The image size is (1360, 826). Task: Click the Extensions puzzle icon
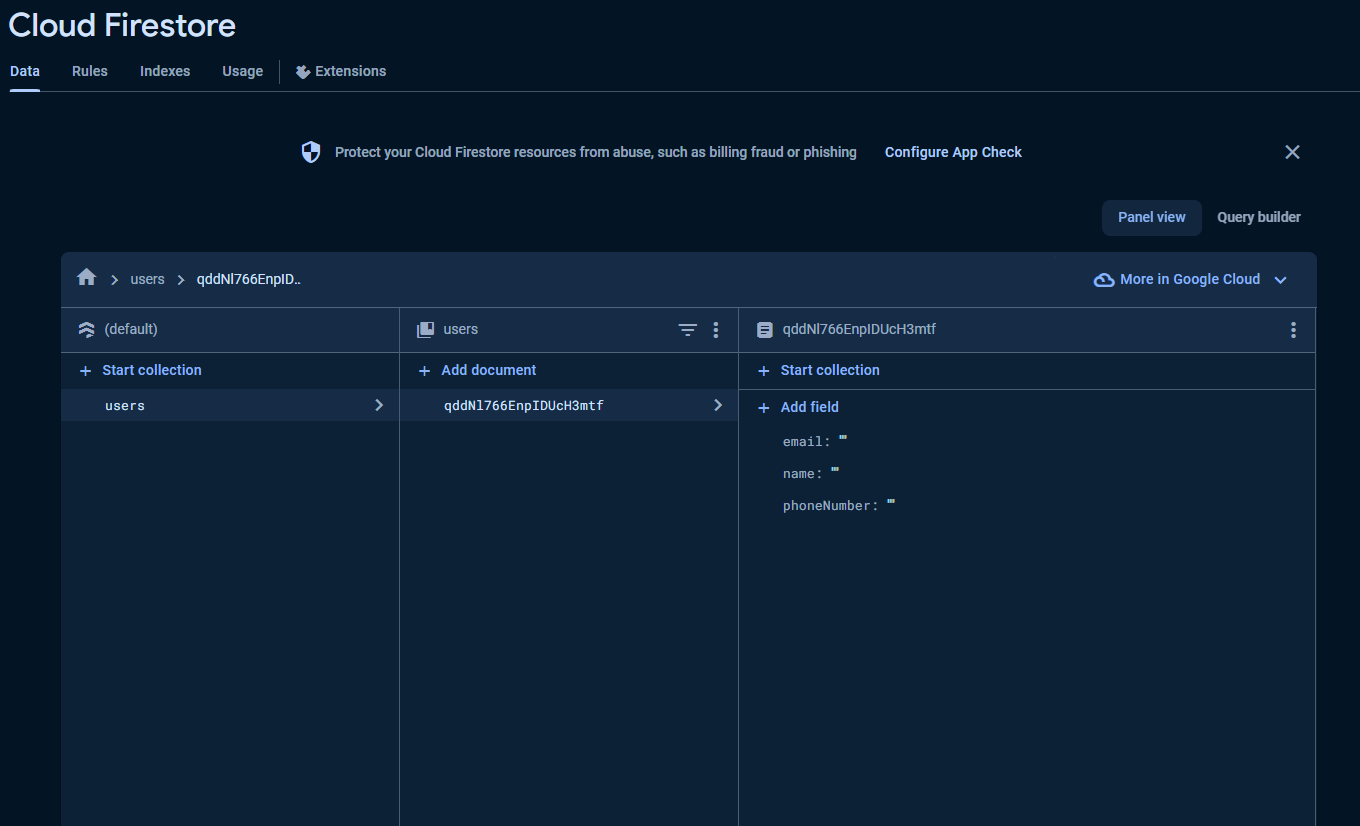[x=302, y=72]
